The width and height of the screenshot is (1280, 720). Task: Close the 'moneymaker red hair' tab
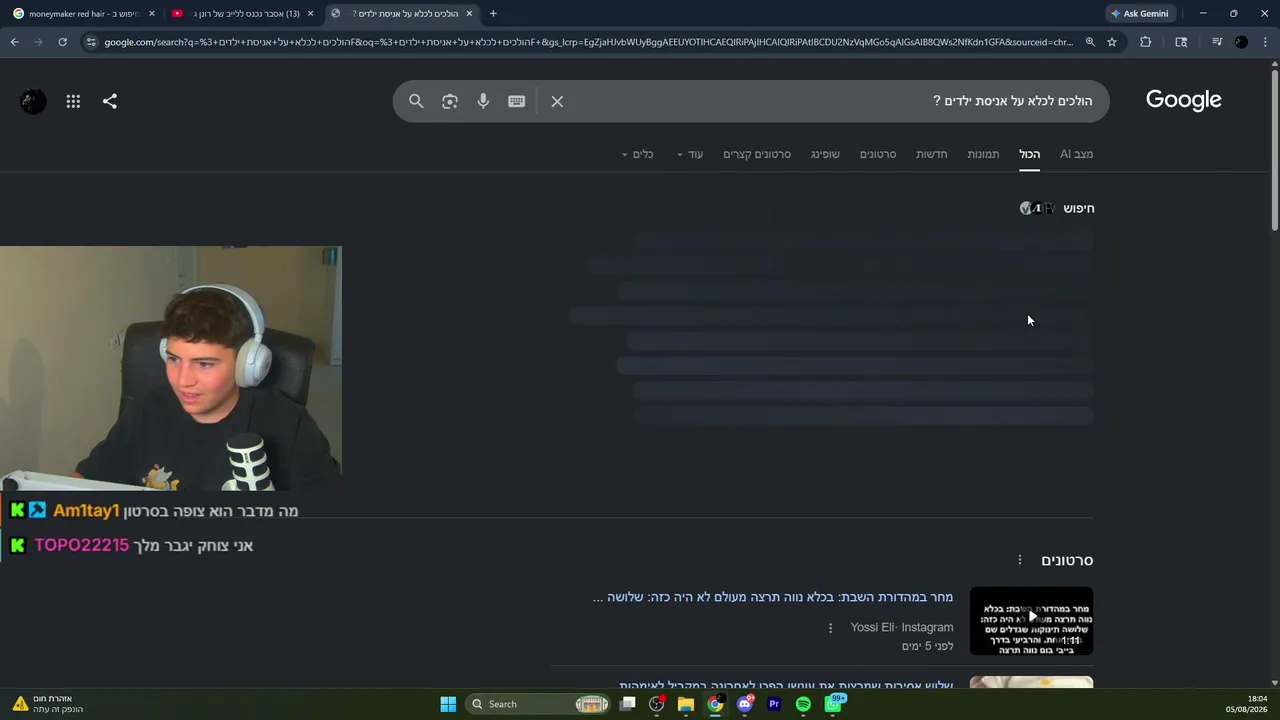pyautogui.click(x=152, y=14)
